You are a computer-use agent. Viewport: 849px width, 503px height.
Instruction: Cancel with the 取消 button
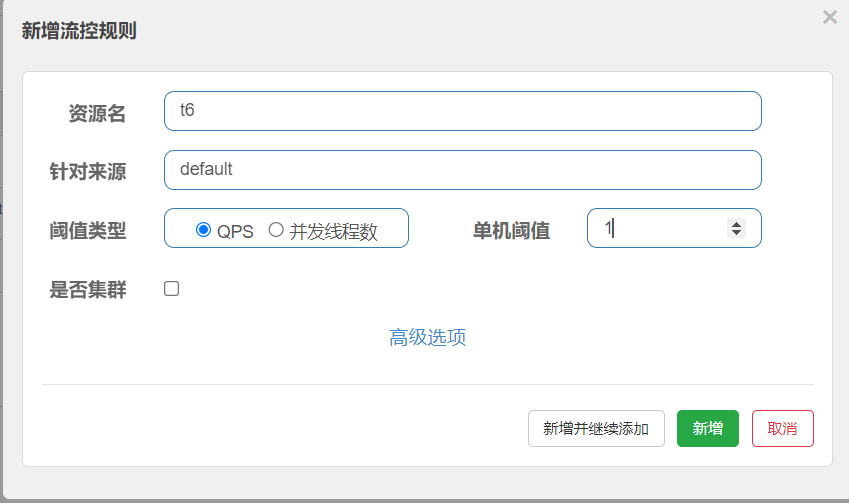782,428
